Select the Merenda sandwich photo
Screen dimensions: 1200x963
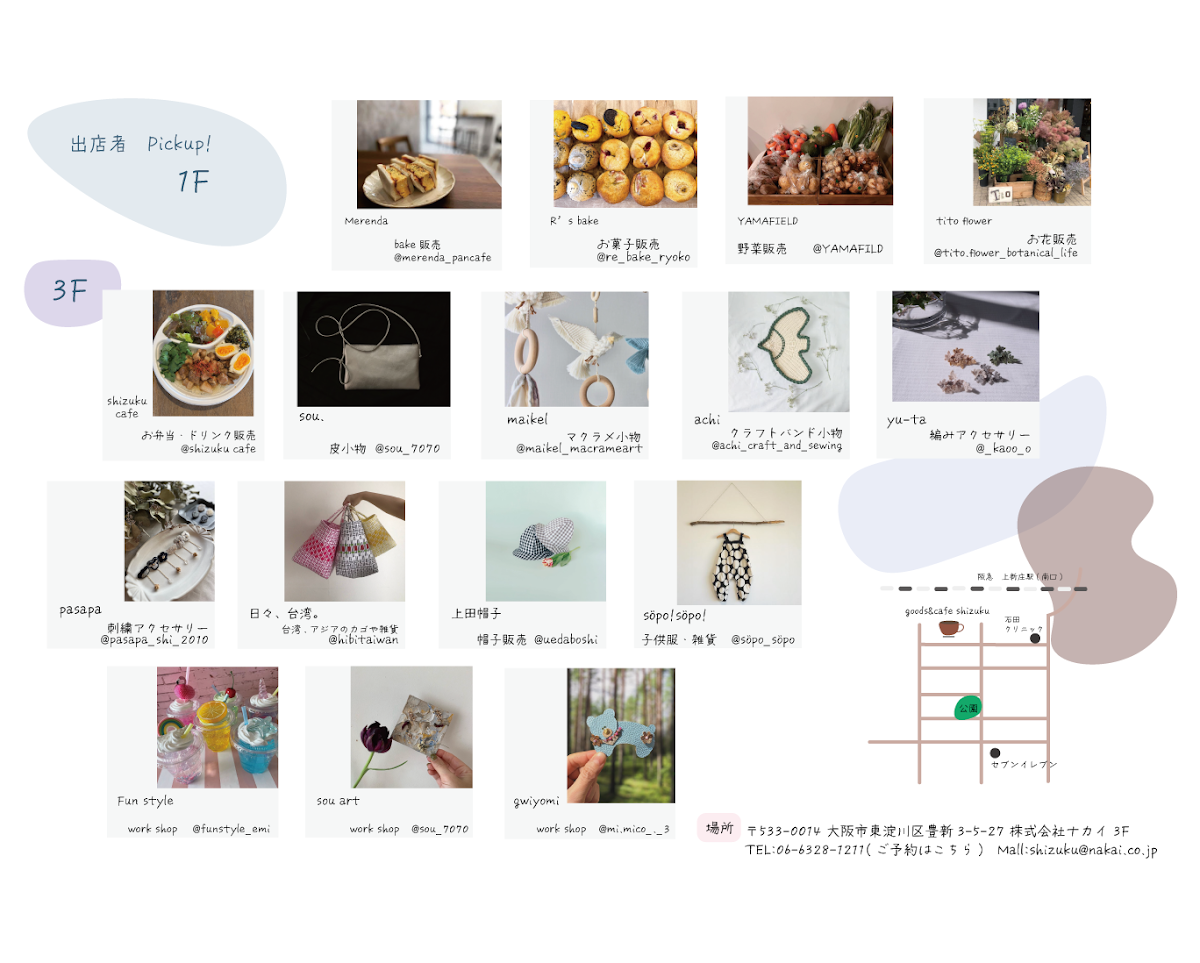coord(429,154)
